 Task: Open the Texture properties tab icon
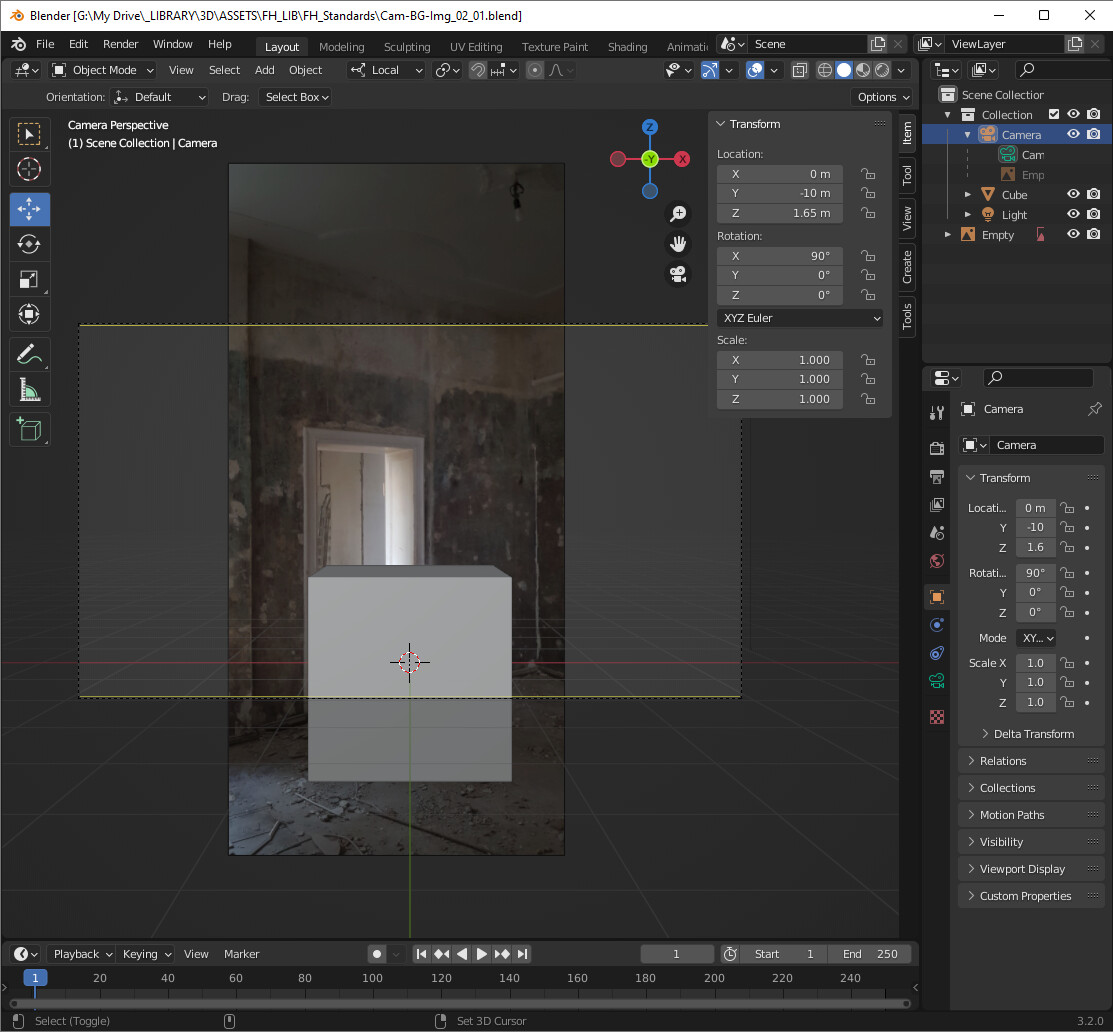click(x=937, y=717)
